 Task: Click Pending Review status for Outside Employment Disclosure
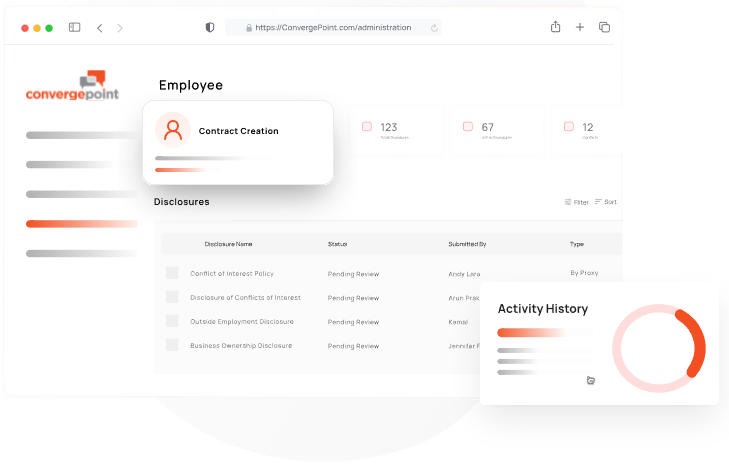coord(353,322)
